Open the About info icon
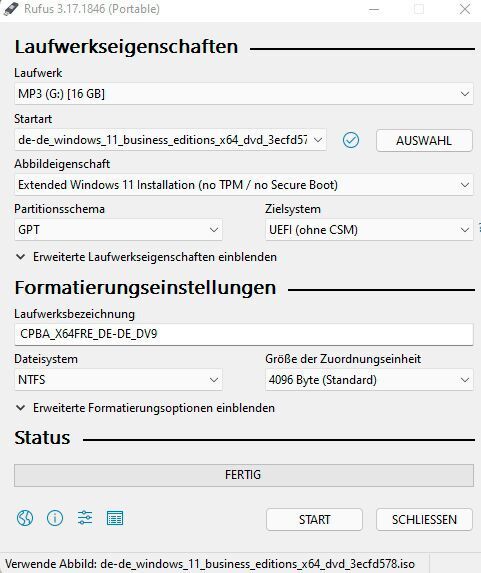481x573 pixels. click(55, 518)
